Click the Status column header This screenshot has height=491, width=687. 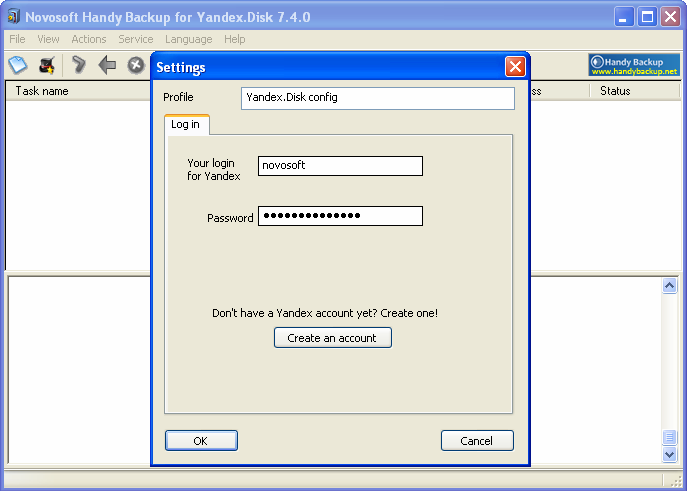pyautogui.click(x=634, y=91)
